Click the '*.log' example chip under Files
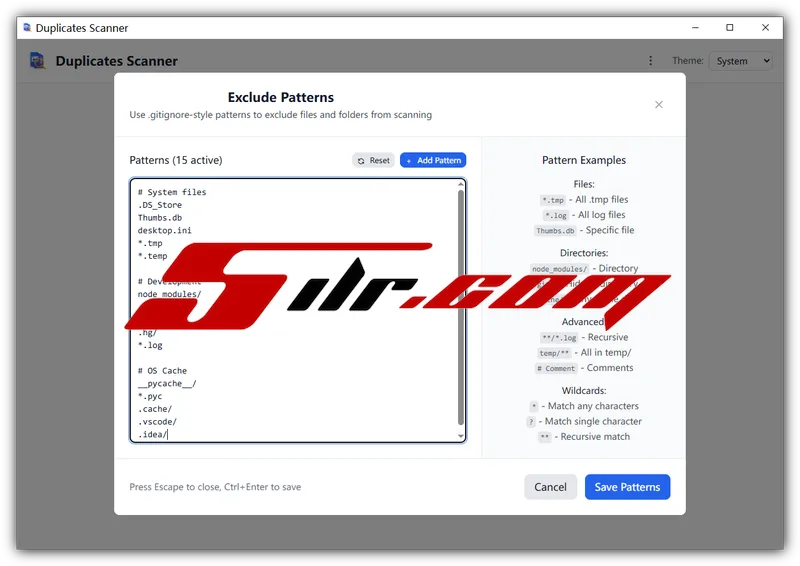Screen dimensions: 800x566 tap(556, 215)
